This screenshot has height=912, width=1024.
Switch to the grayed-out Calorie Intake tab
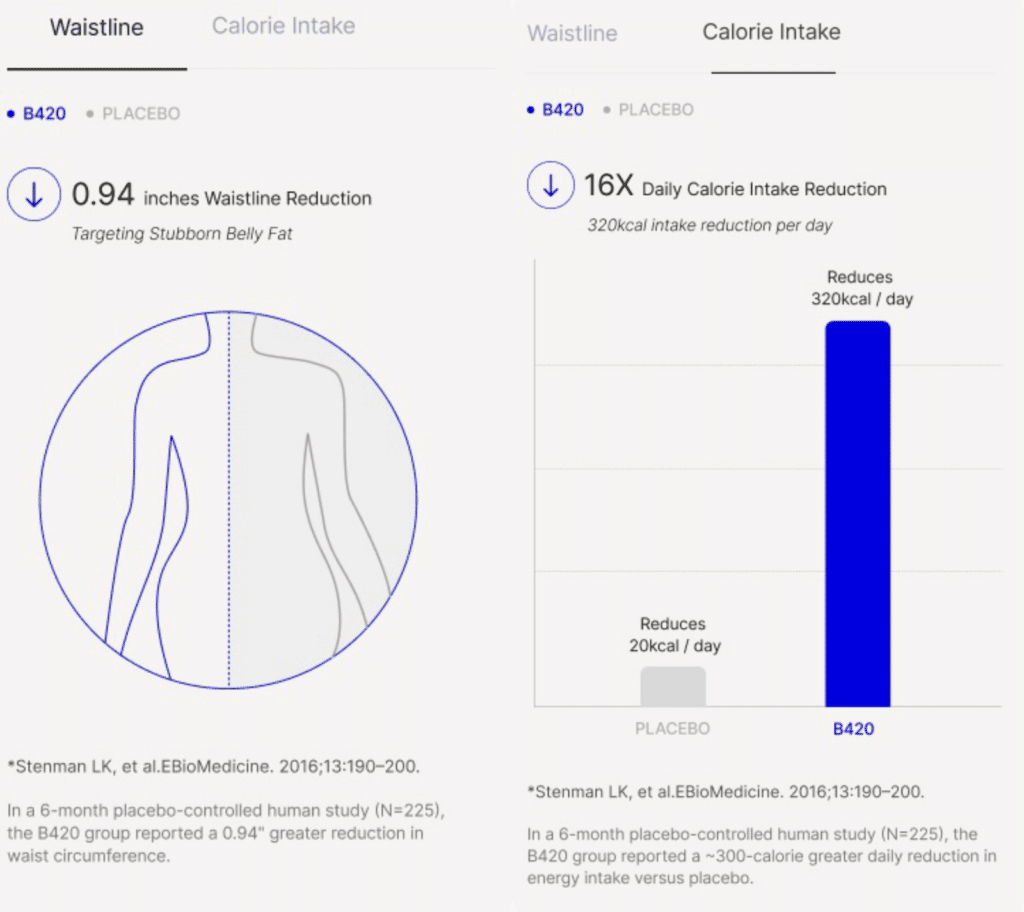pyautogui.click(x=283, y=25)
